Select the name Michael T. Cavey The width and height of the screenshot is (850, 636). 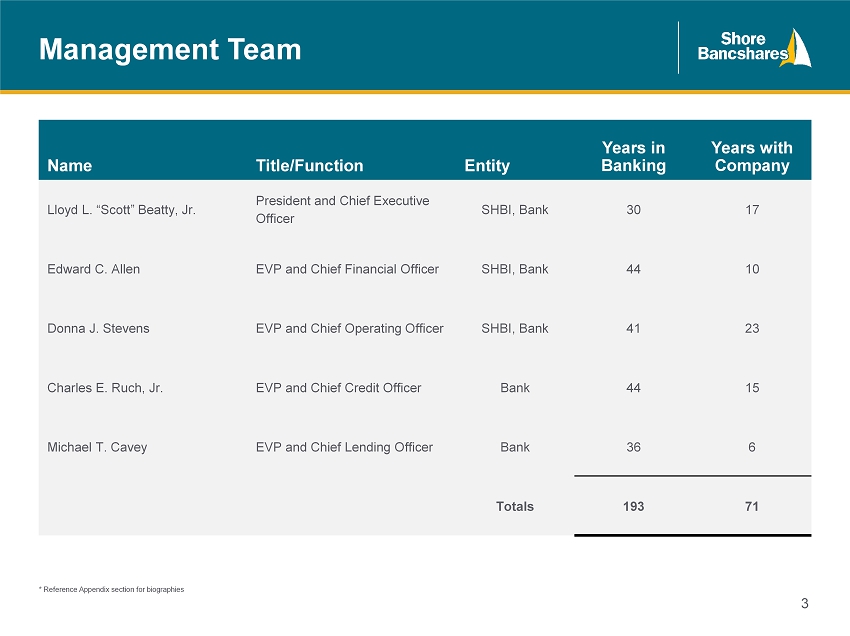point(97,447)
